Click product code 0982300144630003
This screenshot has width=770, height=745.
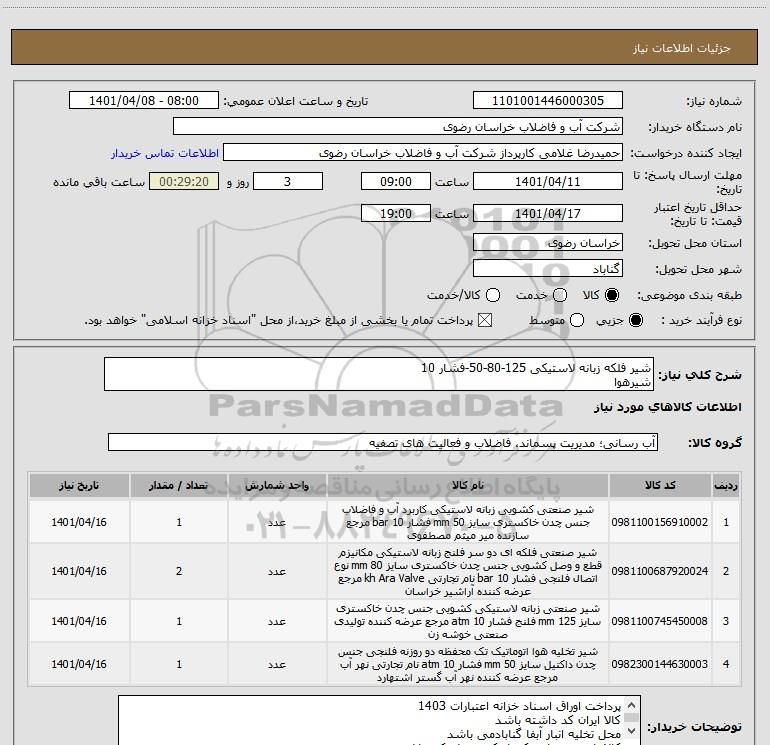[x=660, y=664]
